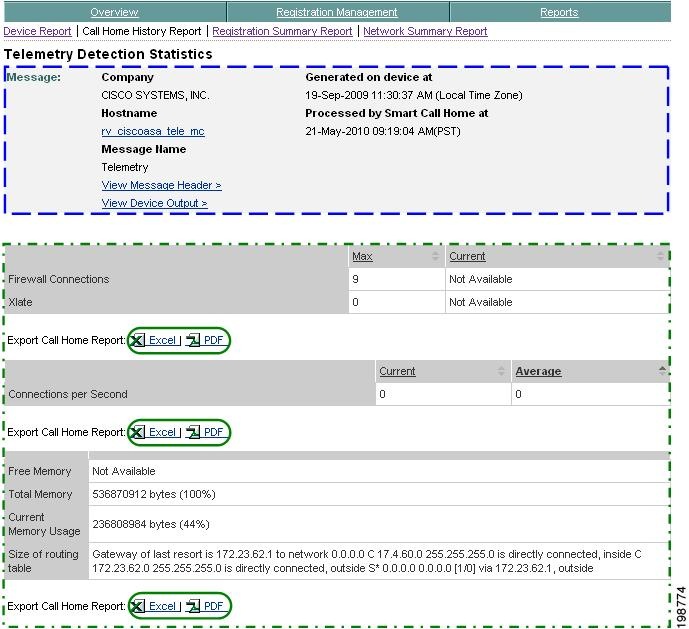Open the Registration Summary Report link
This screenshot has width=689, height=629.
click(282, 32)
